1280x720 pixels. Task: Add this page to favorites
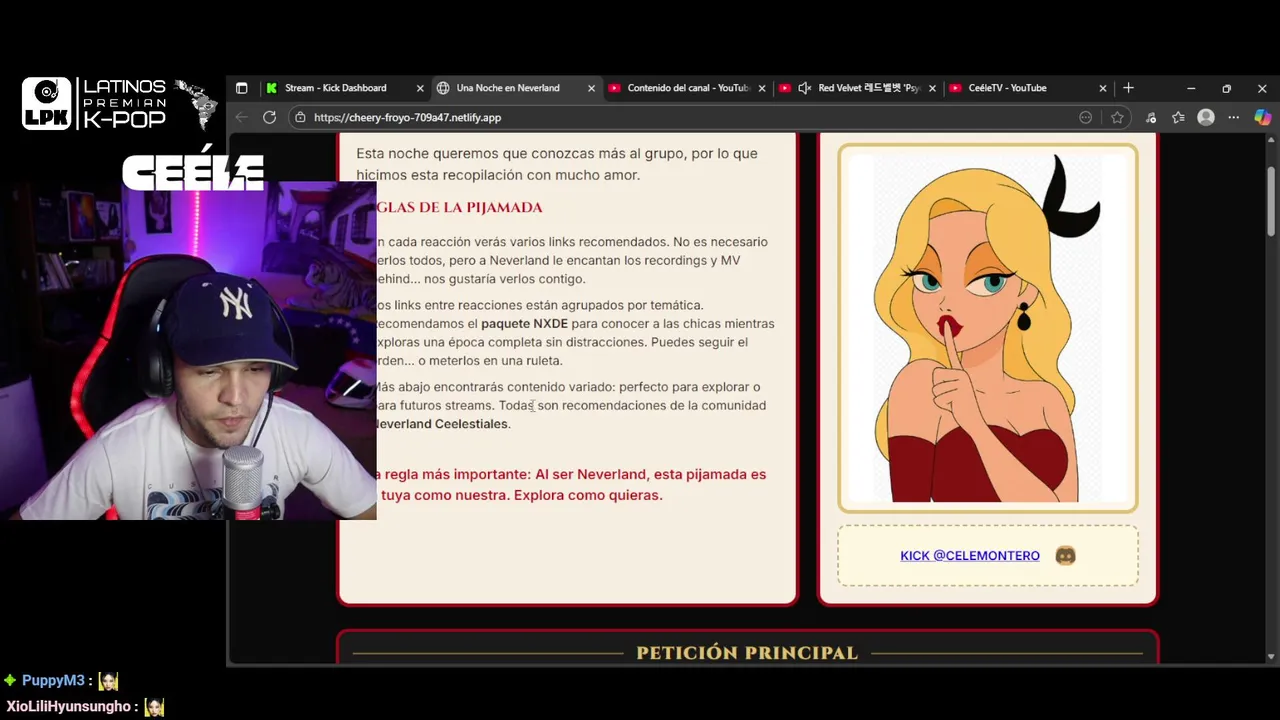click(x=1117, y=117)
